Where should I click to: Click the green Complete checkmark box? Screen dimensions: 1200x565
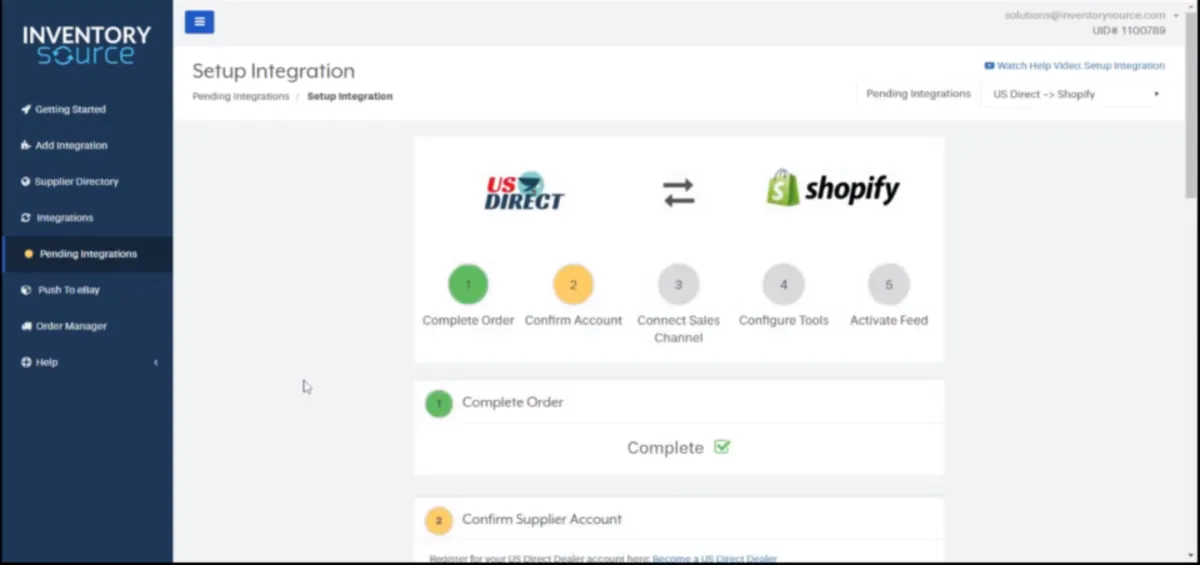tap(722, 447)
